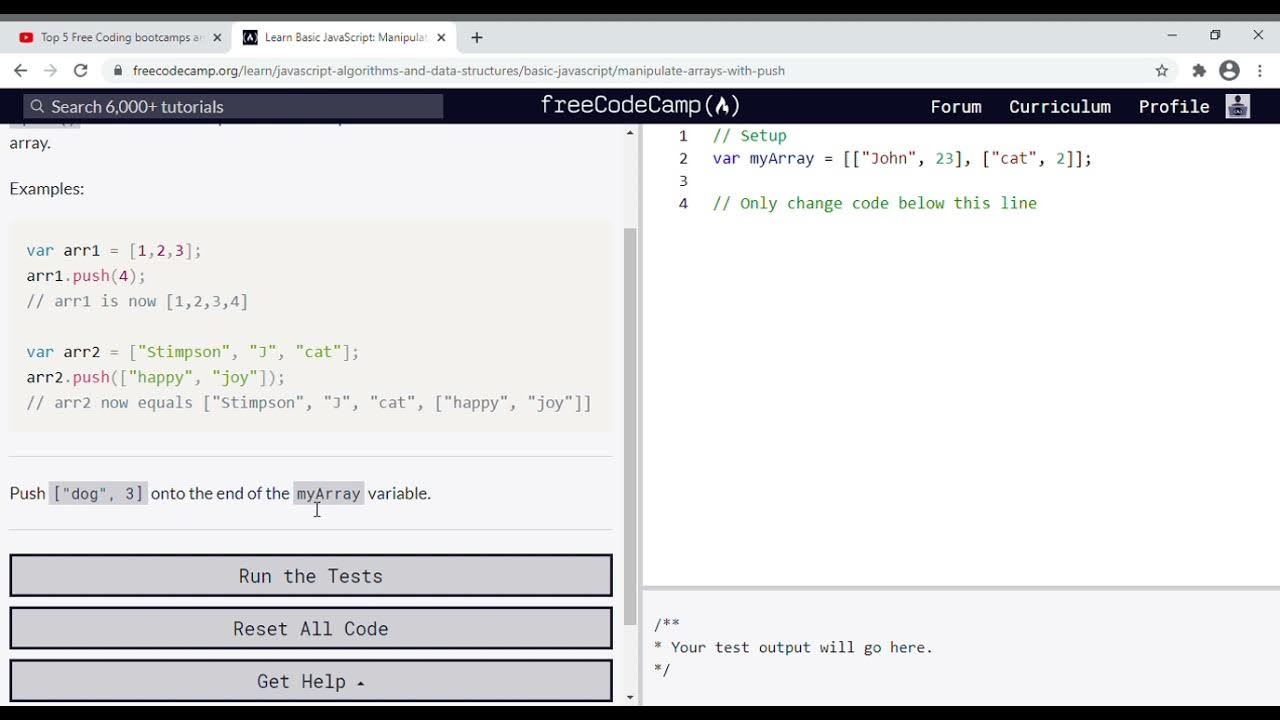This screenshot has height=720, width=1280.
Task: Click the address bar URL
Action: 458,71
